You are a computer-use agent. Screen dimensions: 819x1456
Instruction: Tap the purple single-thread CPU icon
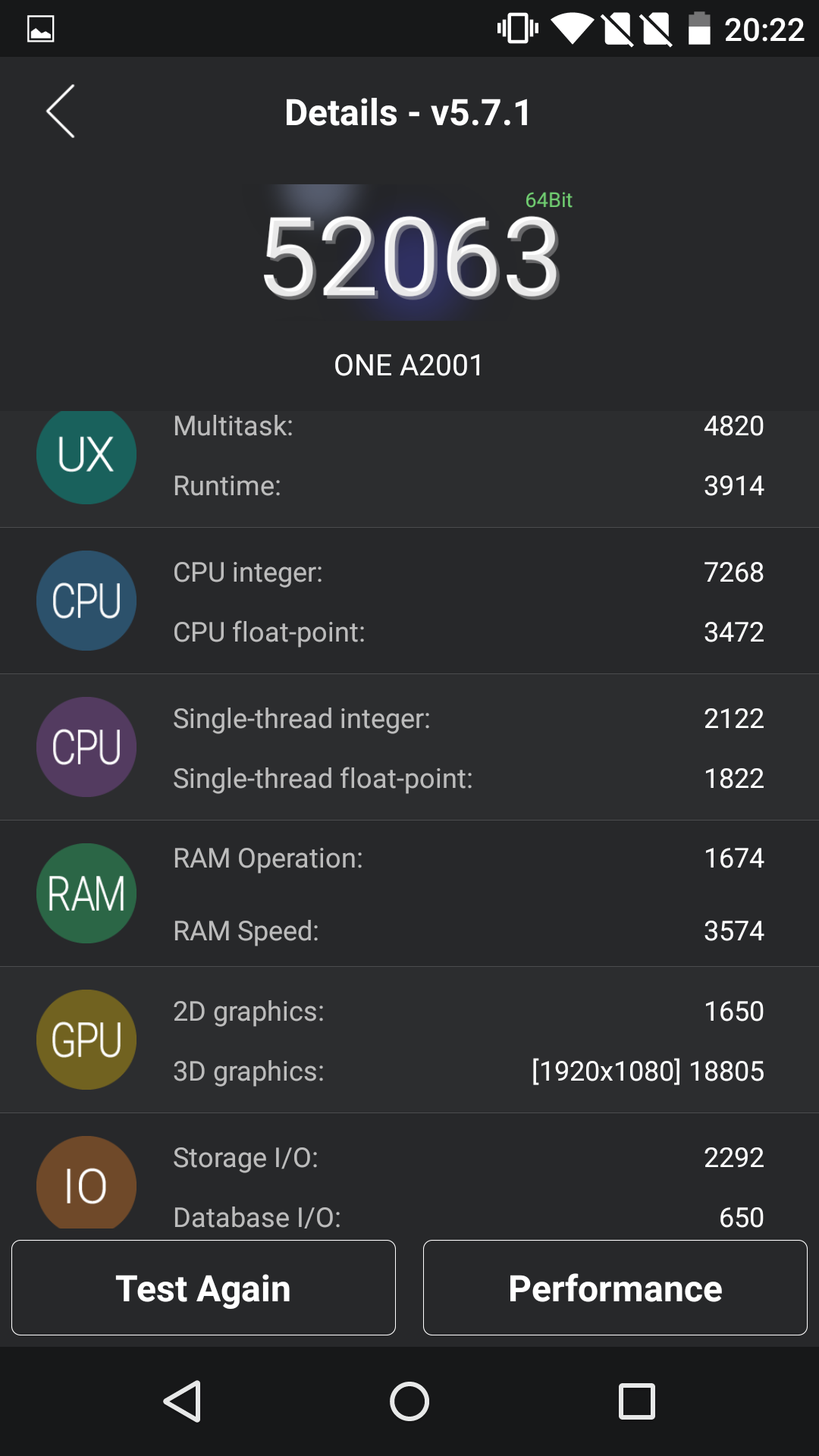coord(86,747)
